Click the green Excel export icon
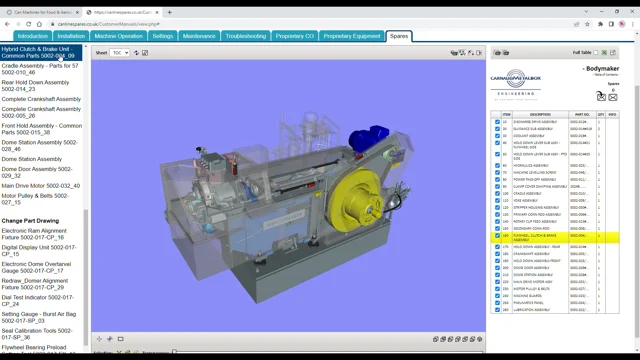This screenshot has width=640, height=360. point(604,52)
